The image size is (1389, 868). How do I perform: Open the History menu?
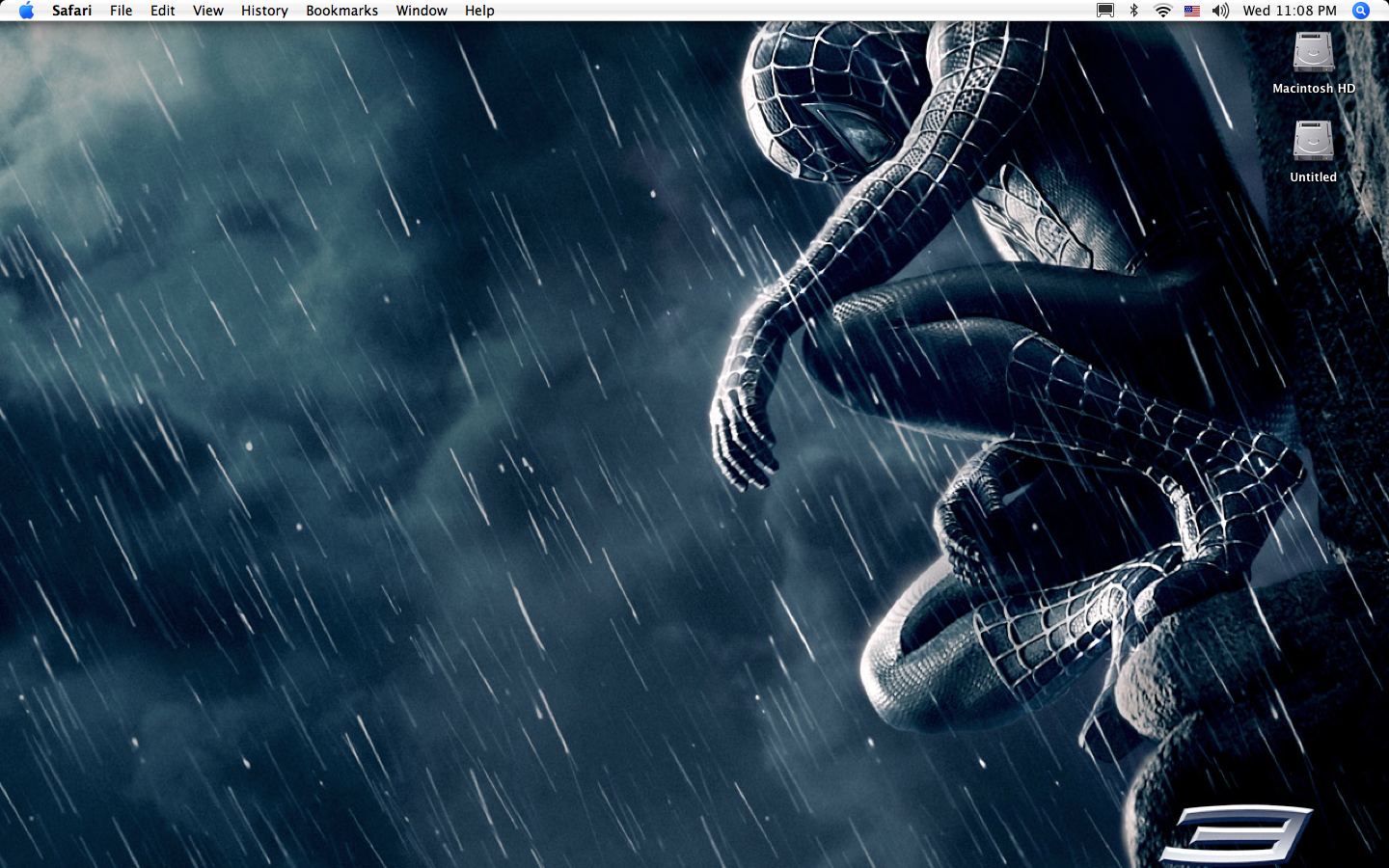click(264, 11)
